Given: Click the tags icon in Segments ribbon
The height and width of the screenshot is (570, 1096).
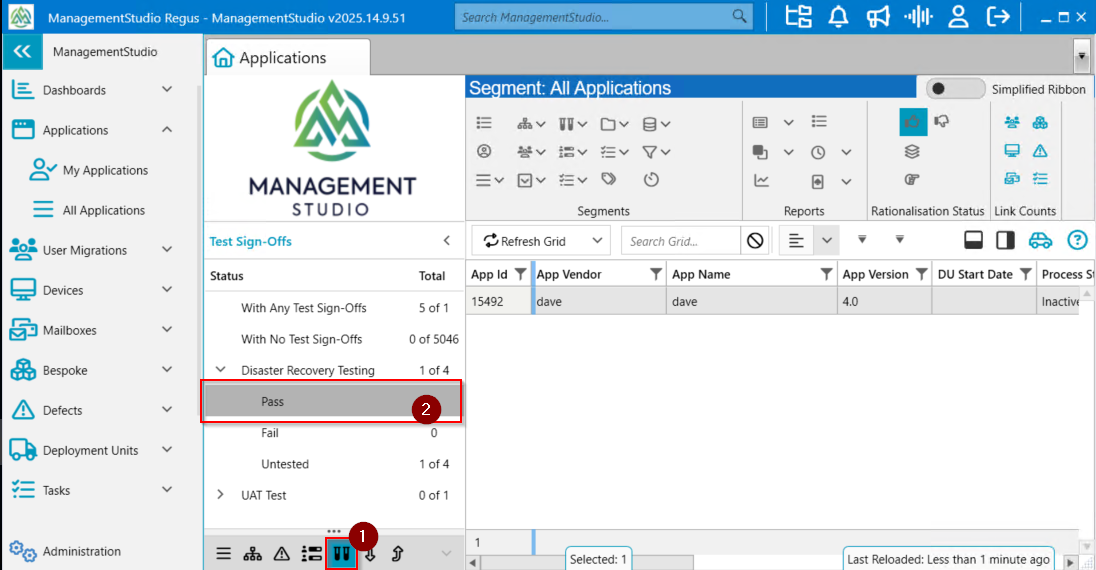Looking at the screenshot, I should pyautogui.click(x=609, y=180).
